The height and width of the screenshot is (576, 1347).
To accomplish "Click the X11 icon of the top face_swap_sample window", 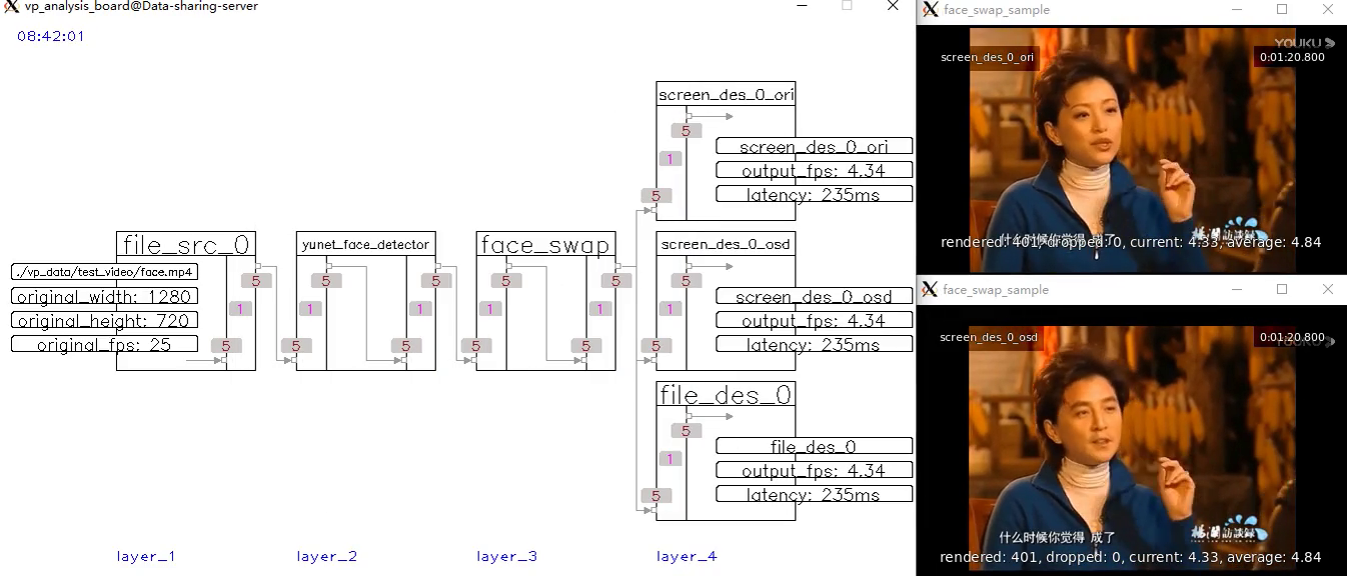I will coord(930,9).
